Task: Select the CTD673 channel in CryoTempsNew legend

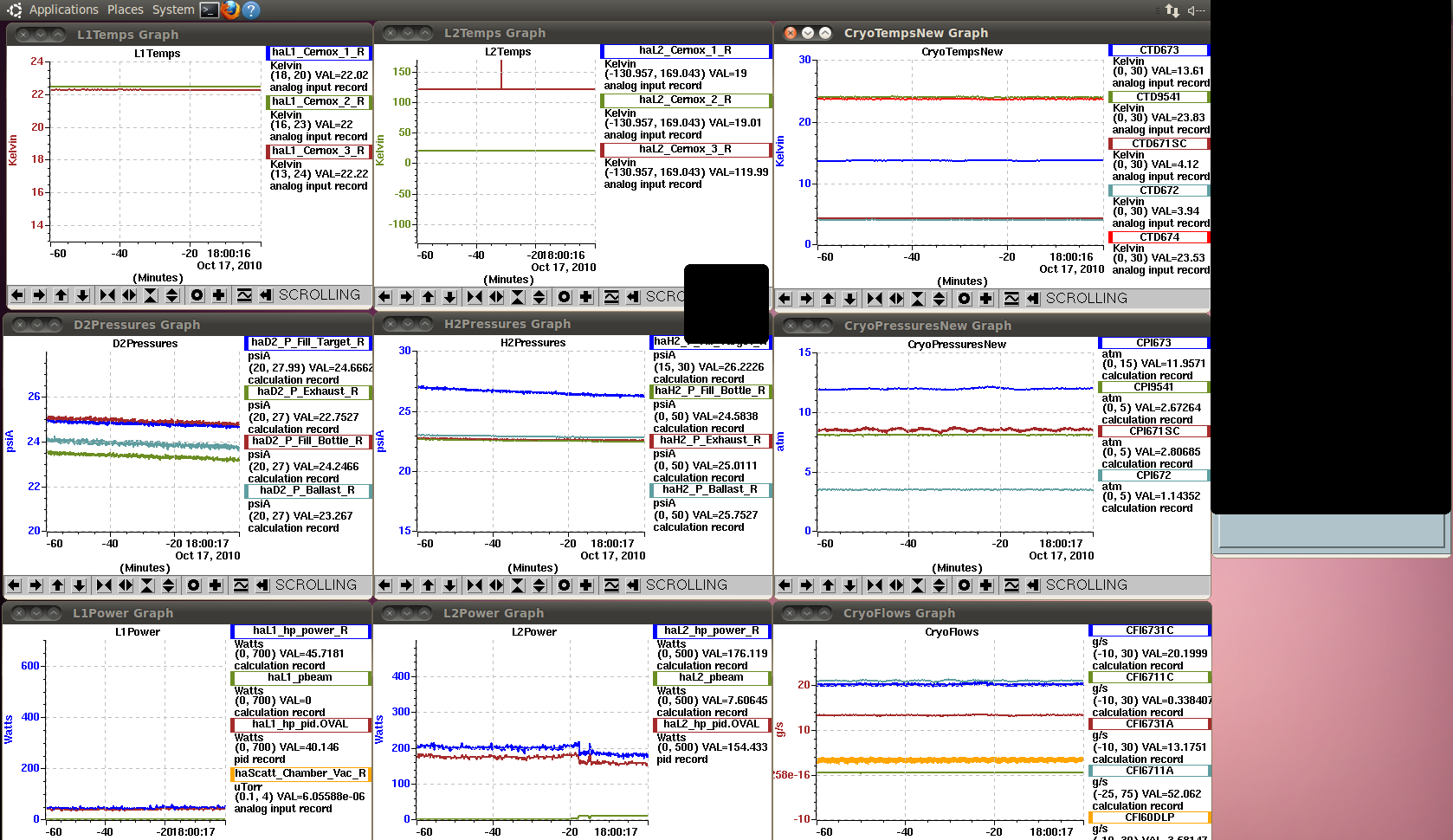Action: [x=1159, y=50]
